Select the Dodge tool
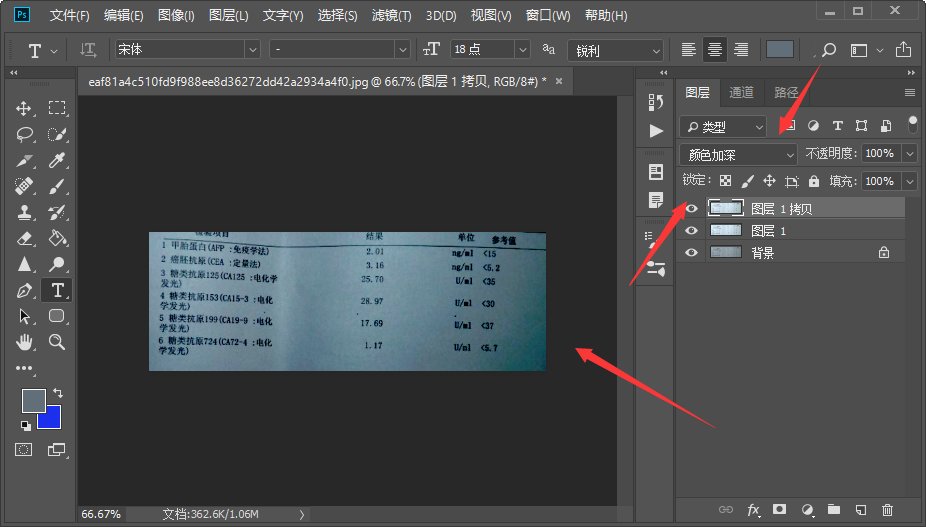The width and height of the screenshot is (926, 527). (x=57, y=264)
